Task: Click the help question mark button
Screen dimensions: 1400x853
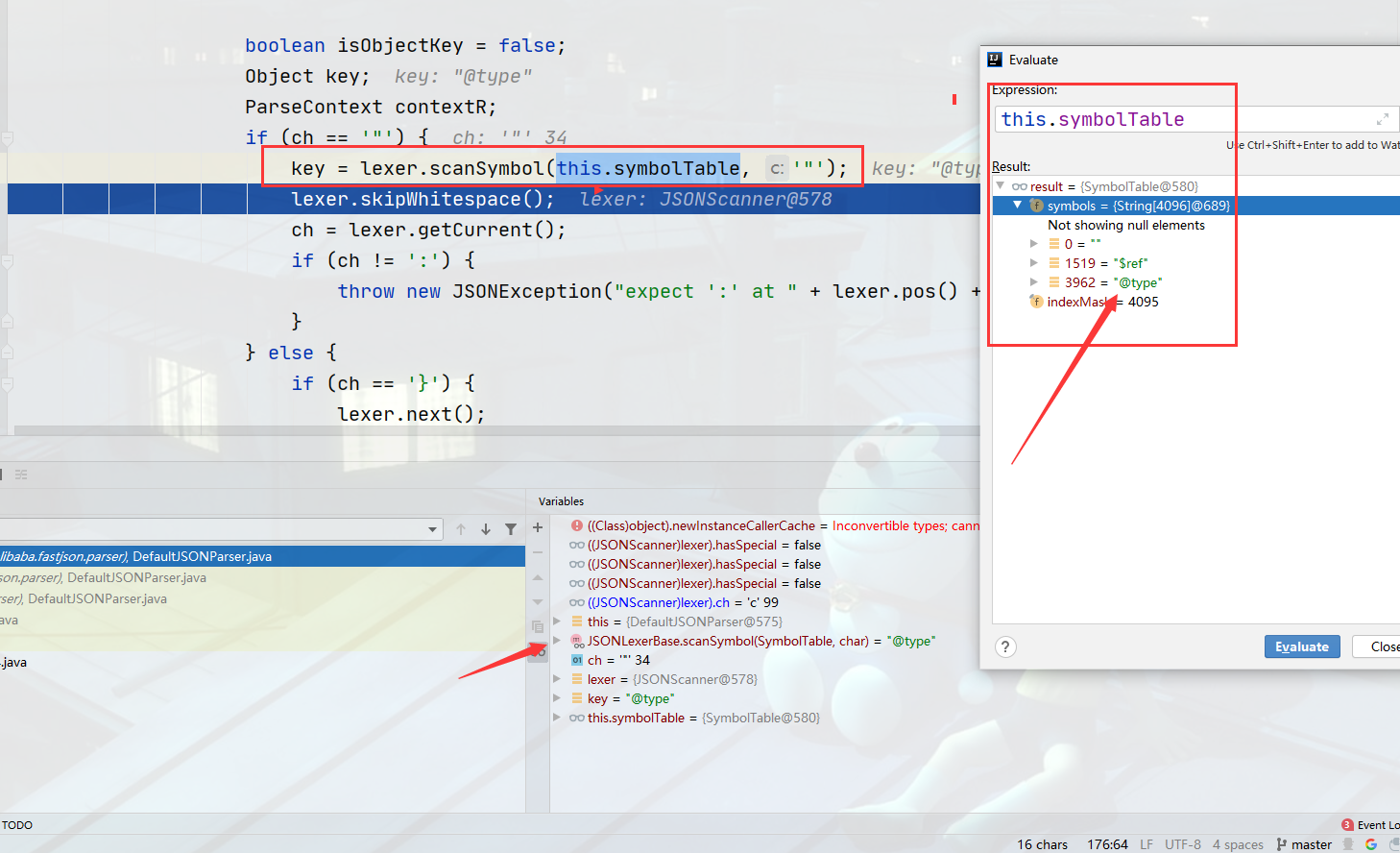Action: (1005, 646)
